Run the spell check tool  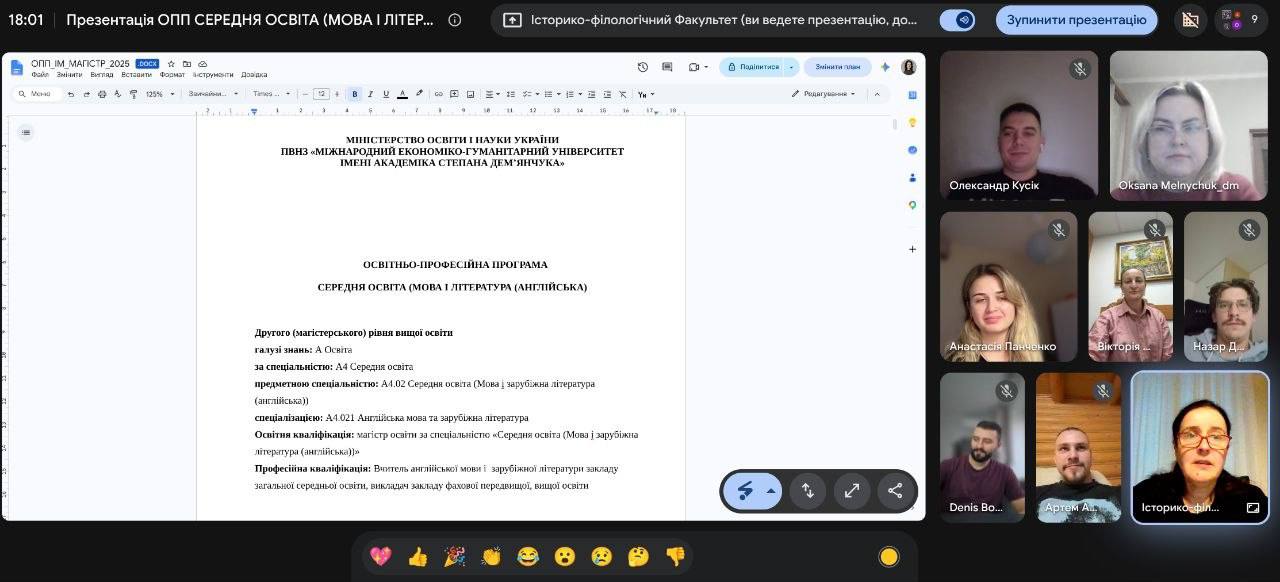tap(118, 94)
